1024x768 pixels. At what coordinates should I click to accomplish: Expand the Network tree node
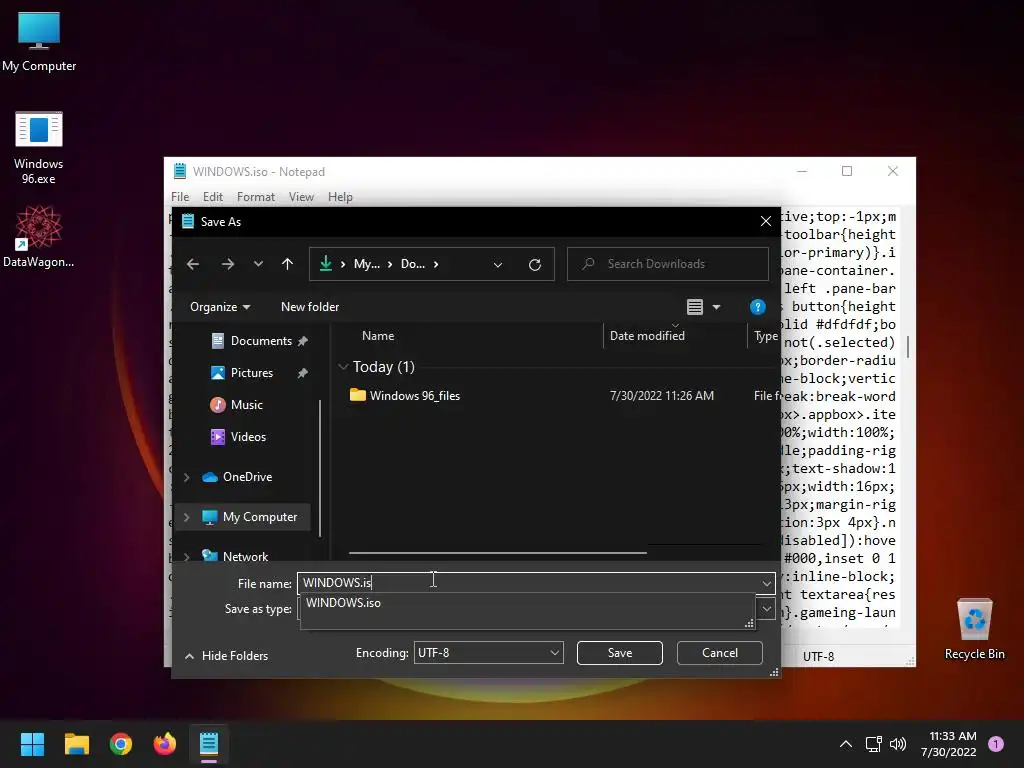click(187, 557)
